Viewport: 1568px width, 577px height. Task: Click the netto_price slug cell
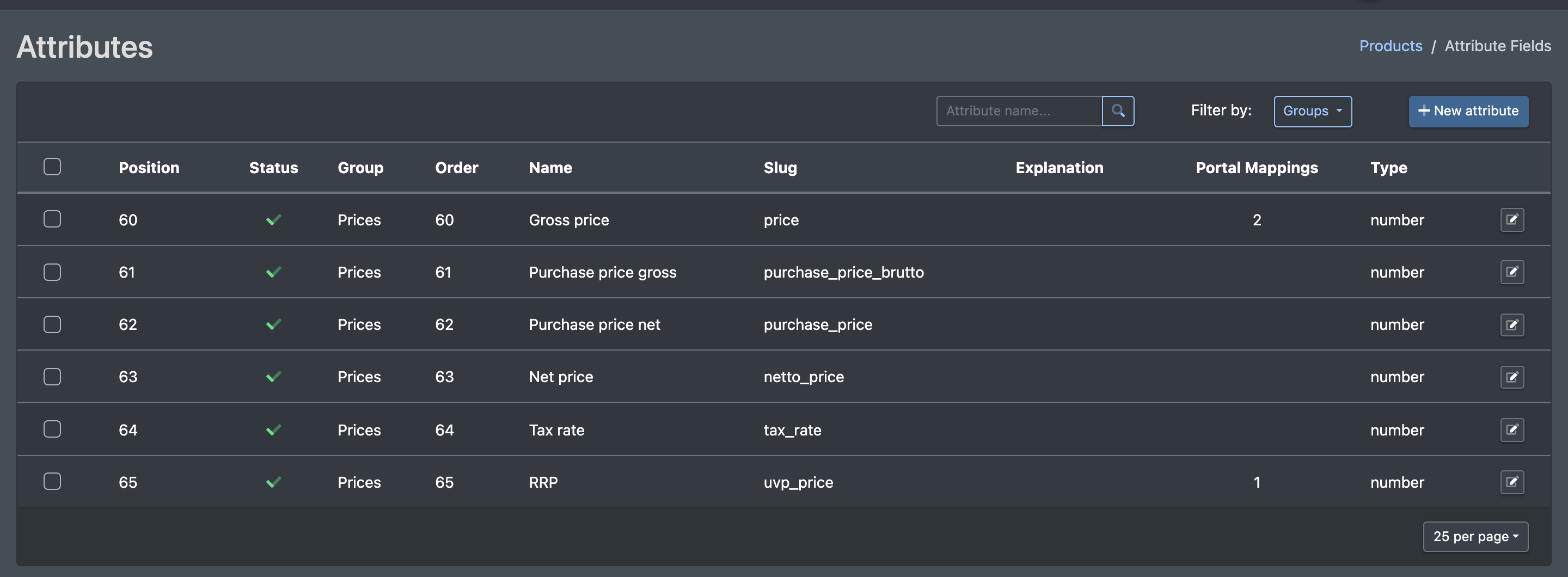[804, 377]
